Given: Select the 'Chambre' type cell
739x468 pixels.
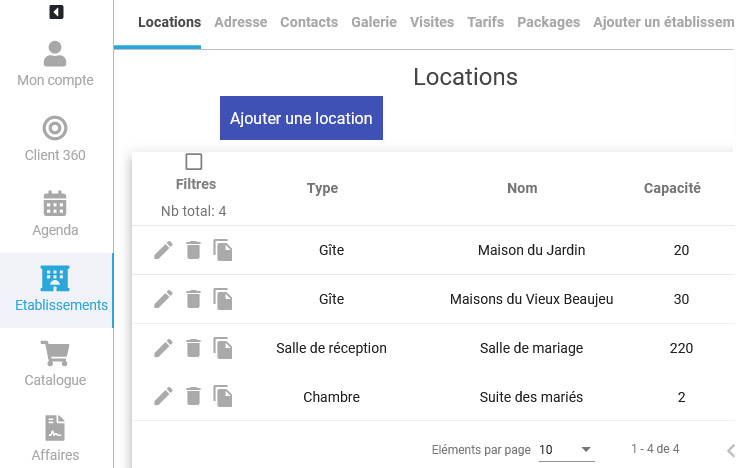Looking at the screenshot, I should 331,397.
